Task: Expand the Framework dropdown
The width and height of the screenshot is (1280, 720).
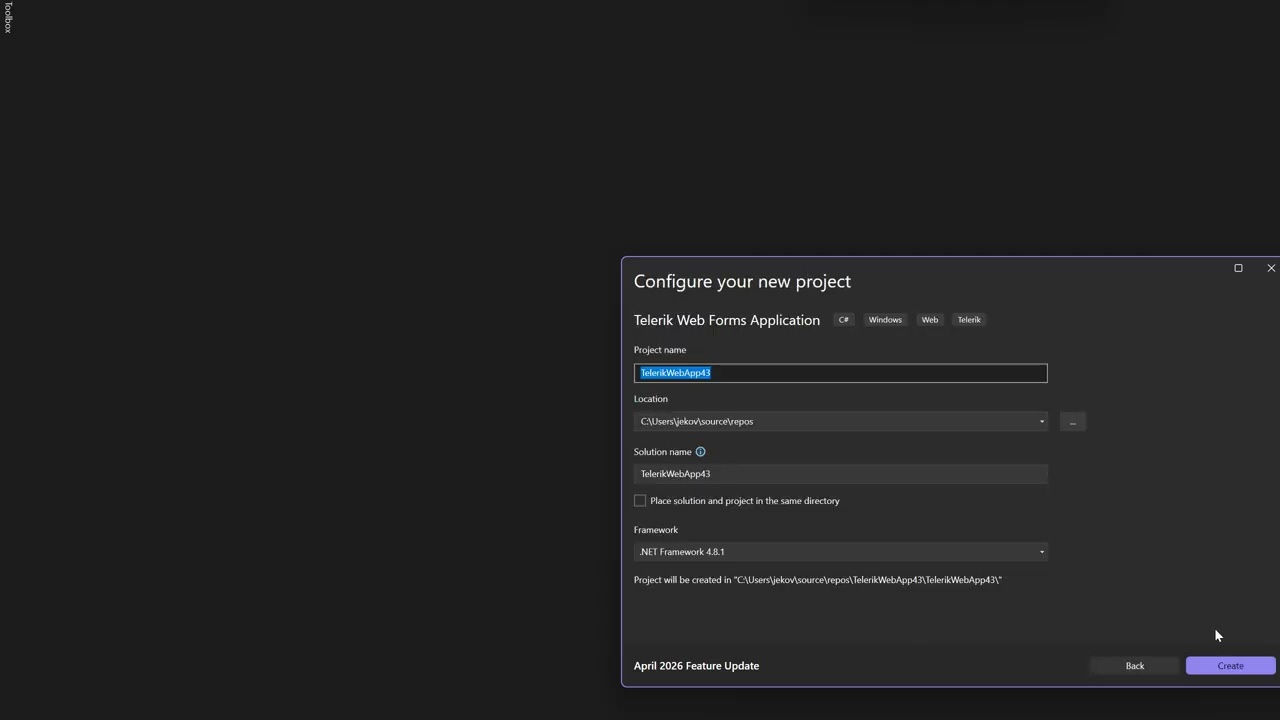Action: tap(1041, 552)
